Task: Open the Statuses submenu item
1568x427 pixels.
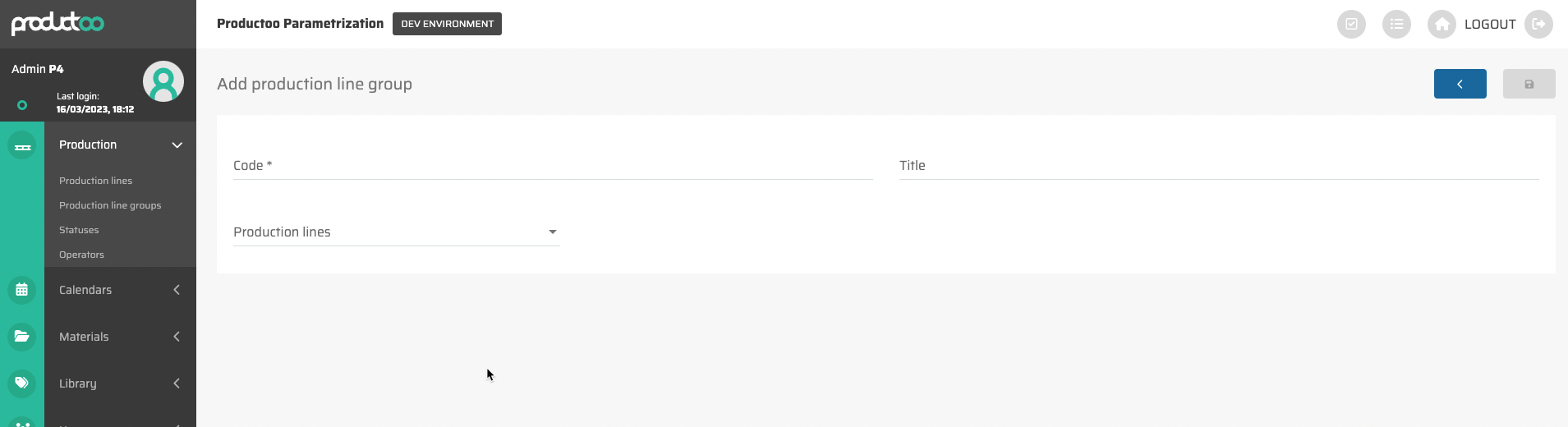Action: pos(79,230)
